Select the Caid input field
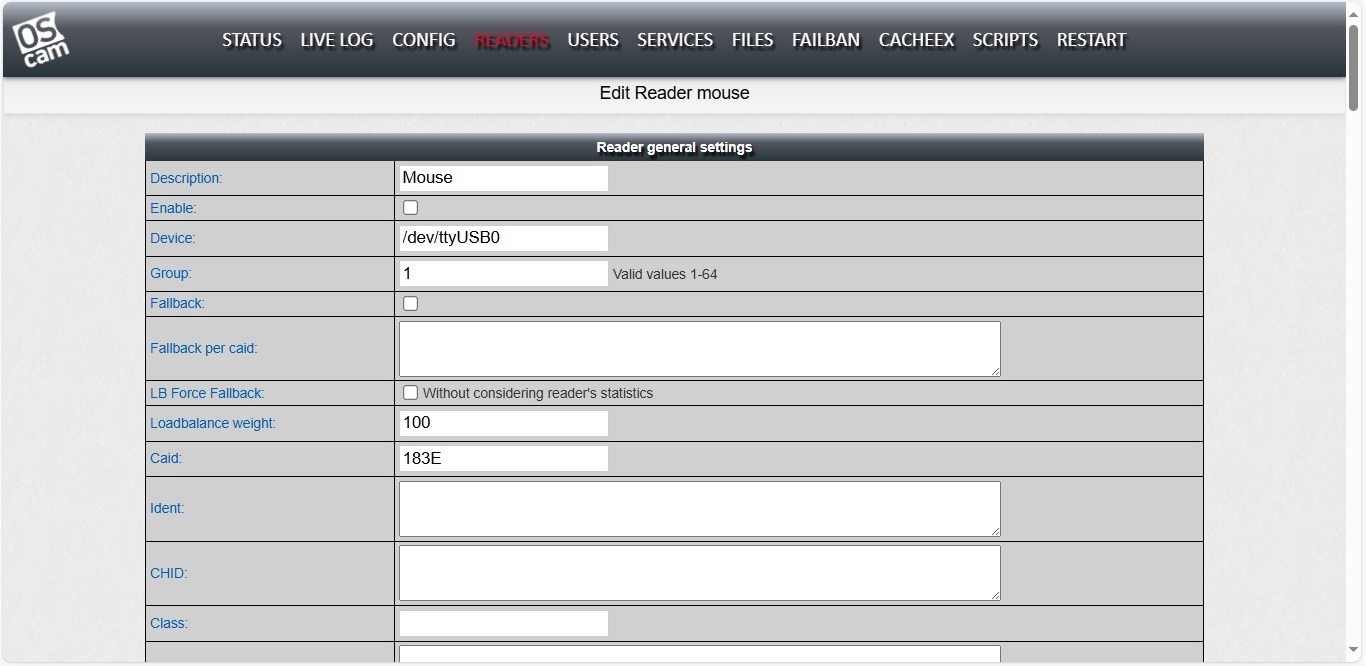This screenshot has height=666, width=1366. tap(503, 458)
